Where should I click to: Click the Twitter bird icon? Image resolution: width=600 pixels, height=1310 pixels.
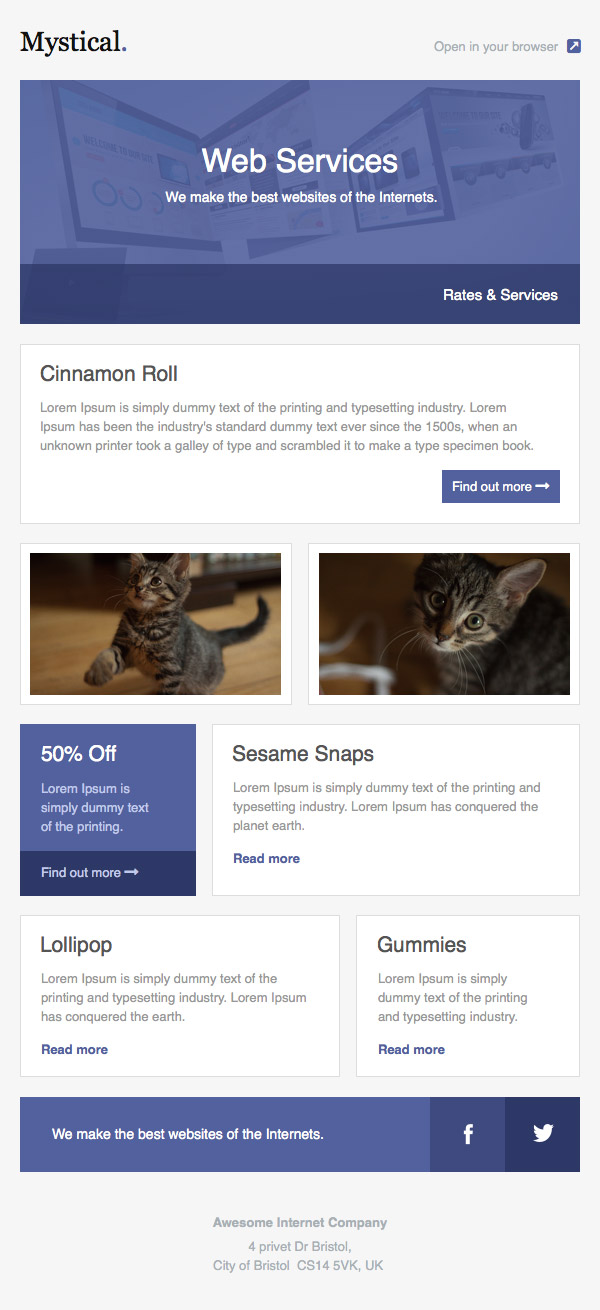(x=543, y=1134)
